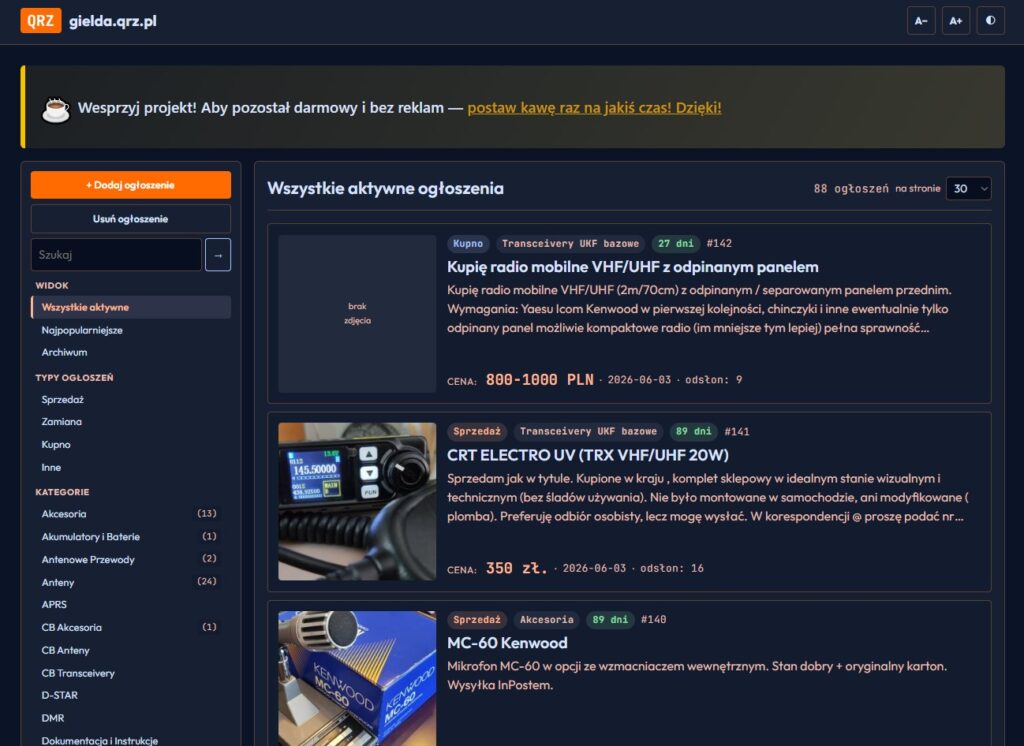
Task: Click 'Akcesoria' tag on listing #140
Action: click(x=547, y=619)
